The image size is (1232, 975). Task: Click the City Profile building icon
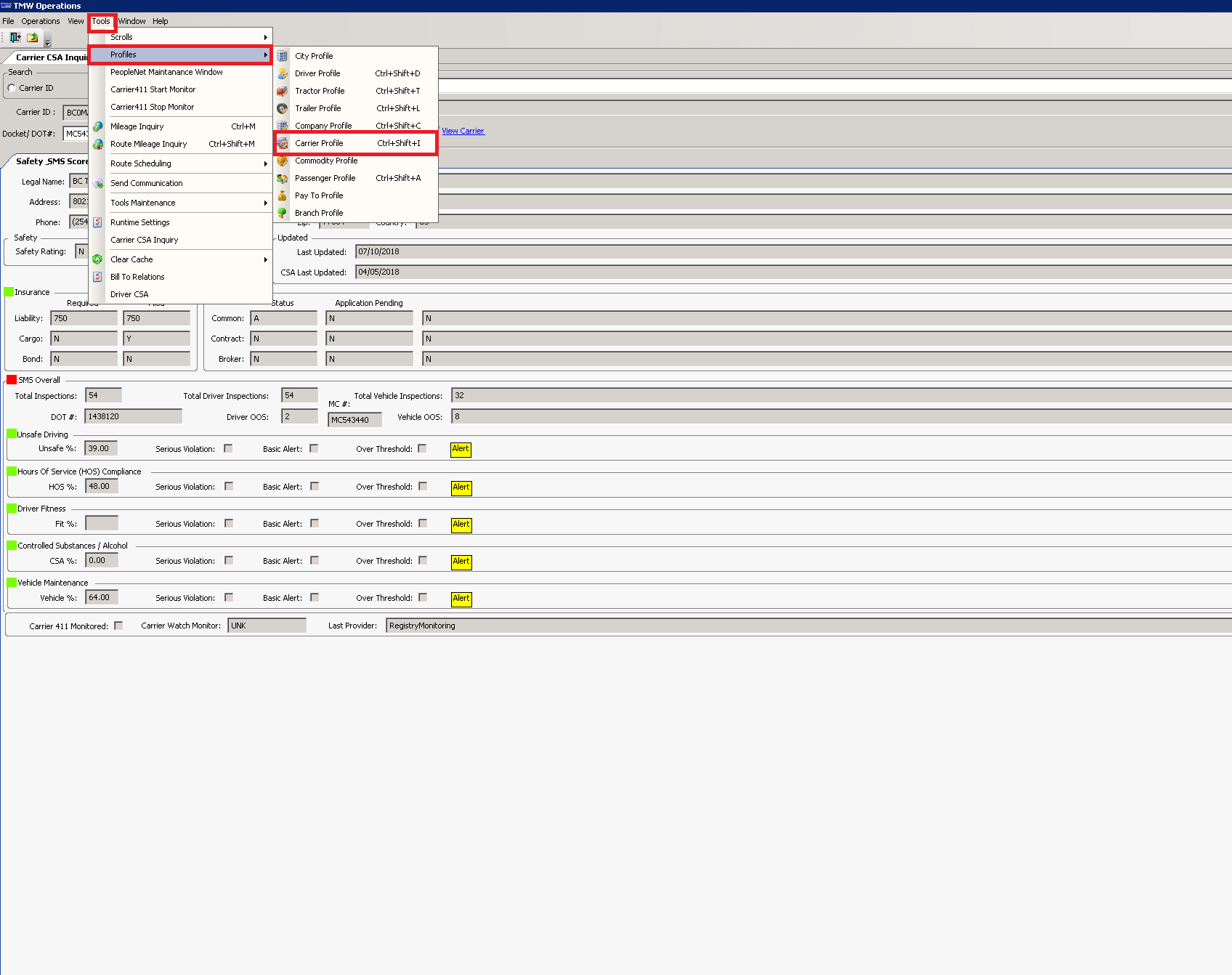pyautogui.click(x=283, y=56)
